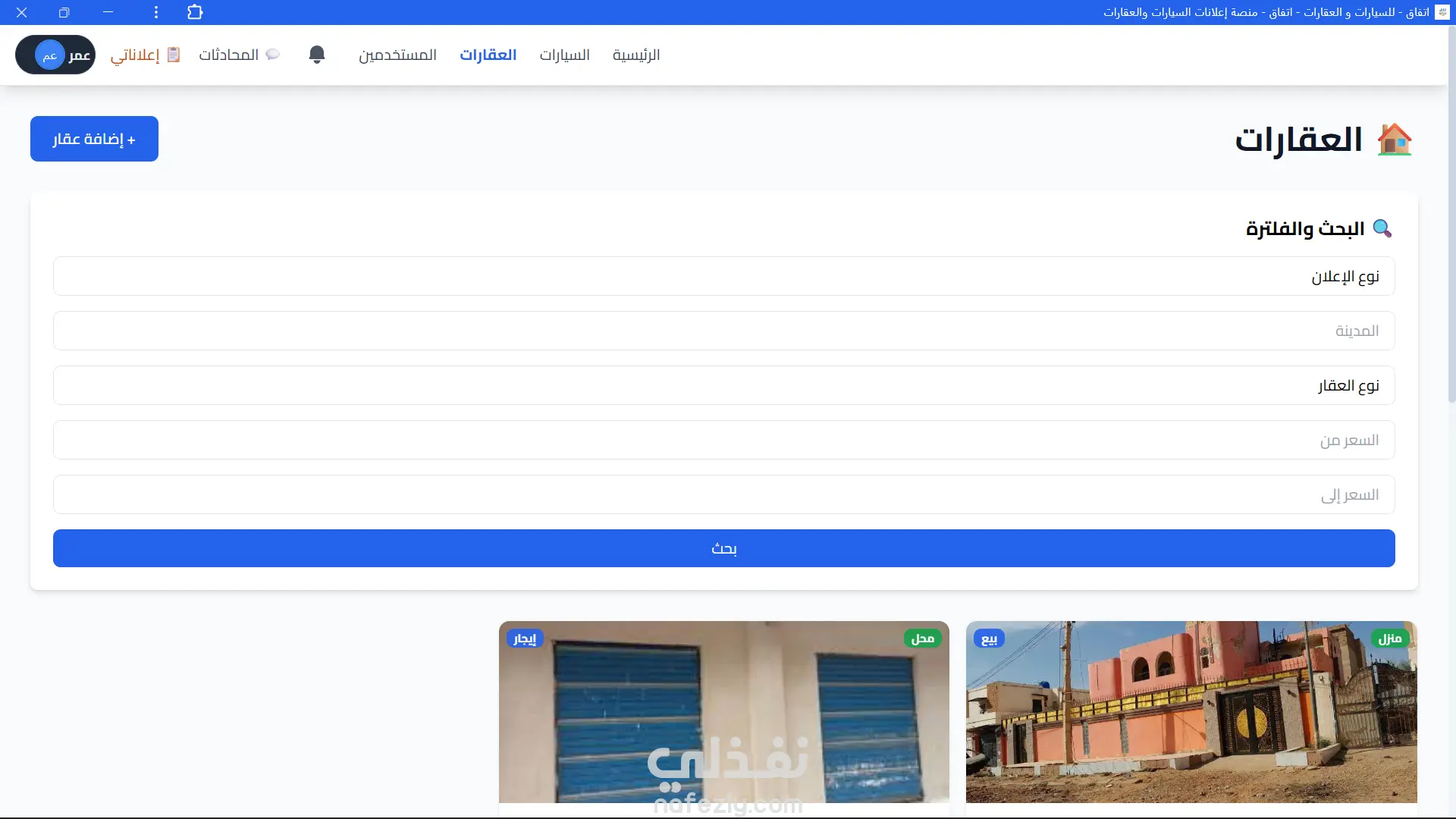Expand the نوع العقار dropdown
Screen dimensions: 1456x819
(x=723, y=385)
